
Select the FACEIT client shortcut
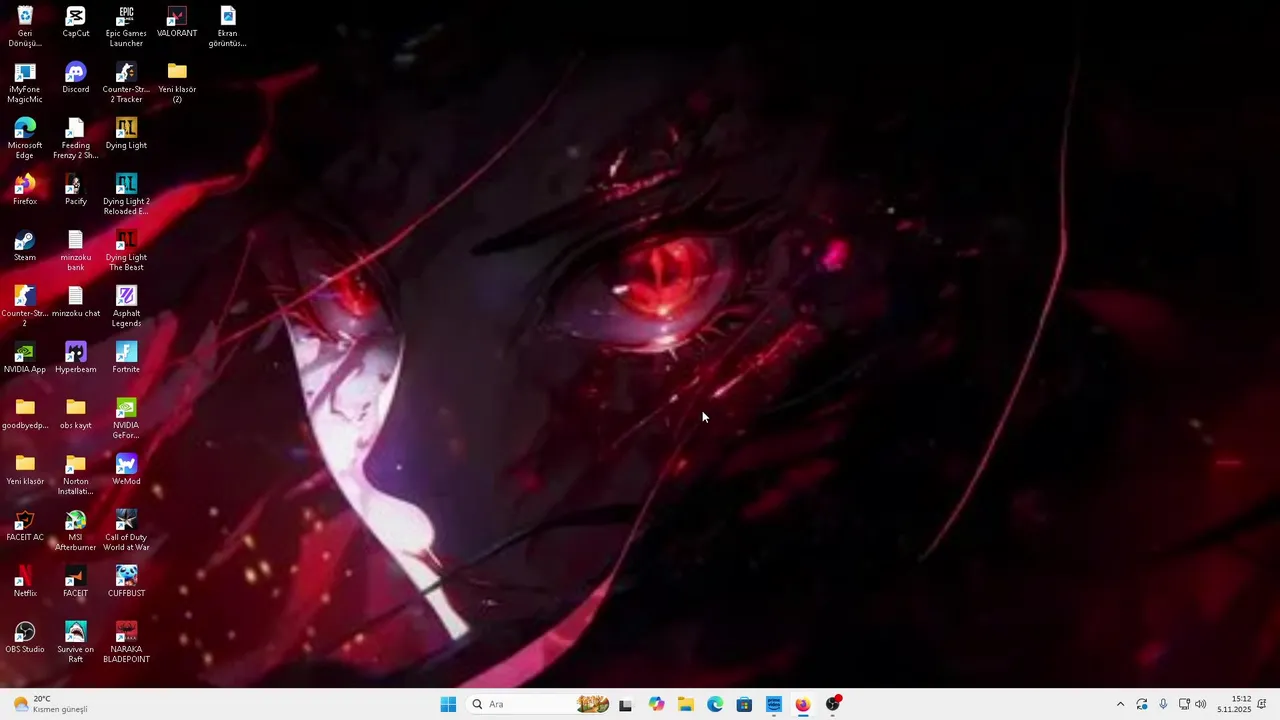[76, 582]
